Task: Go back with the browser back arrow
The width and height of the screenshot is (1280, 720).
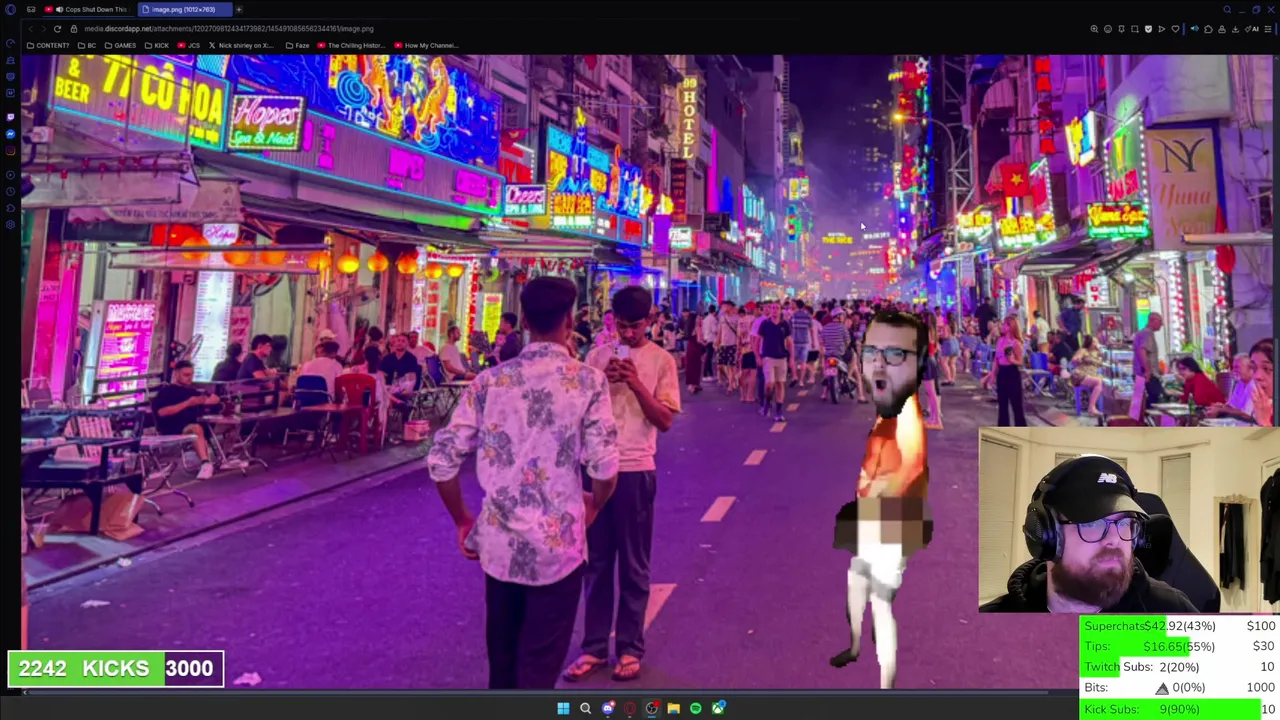Action: [30, 29]
